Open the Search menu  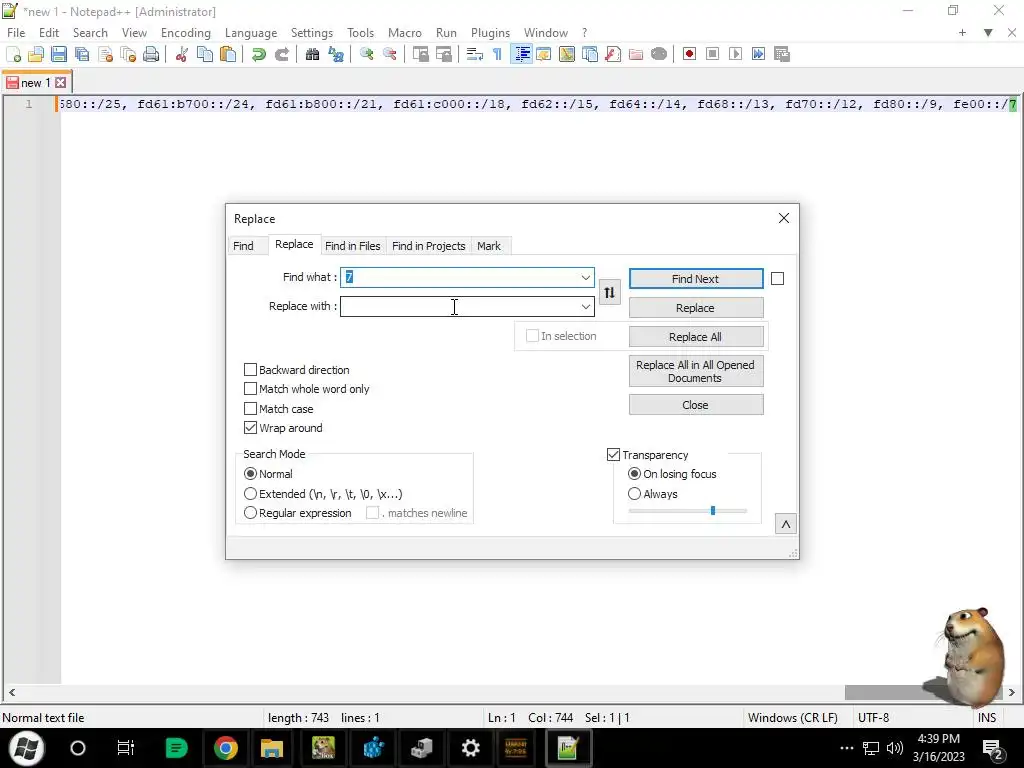[90, 33]
